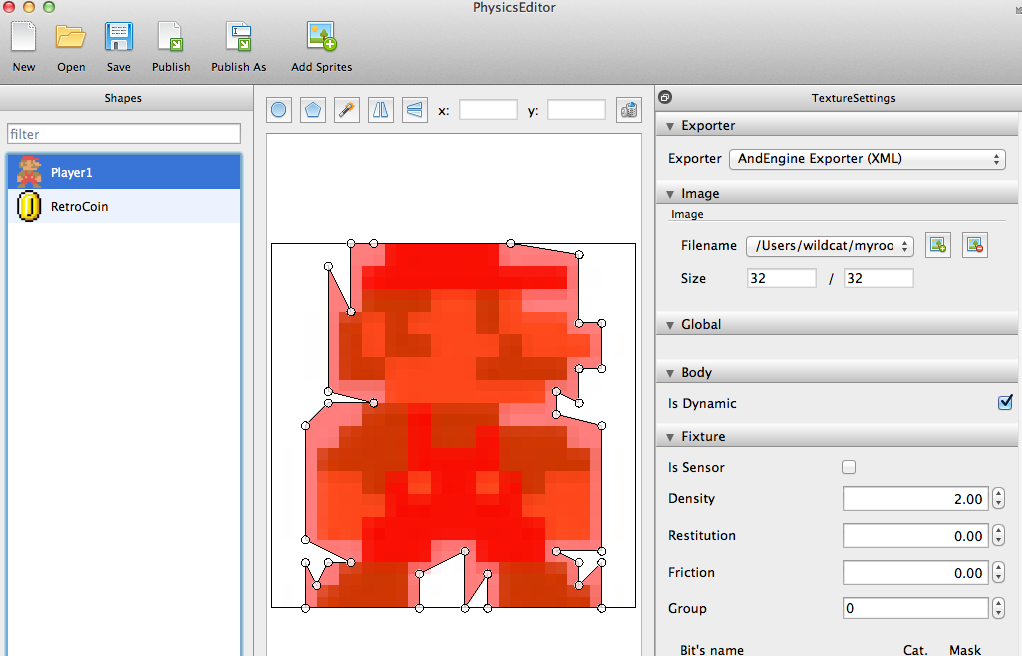The width and height of the screenshot is (1022, 656).
Task: Save the project using the floppy disk icon
Action: (119, 37)
